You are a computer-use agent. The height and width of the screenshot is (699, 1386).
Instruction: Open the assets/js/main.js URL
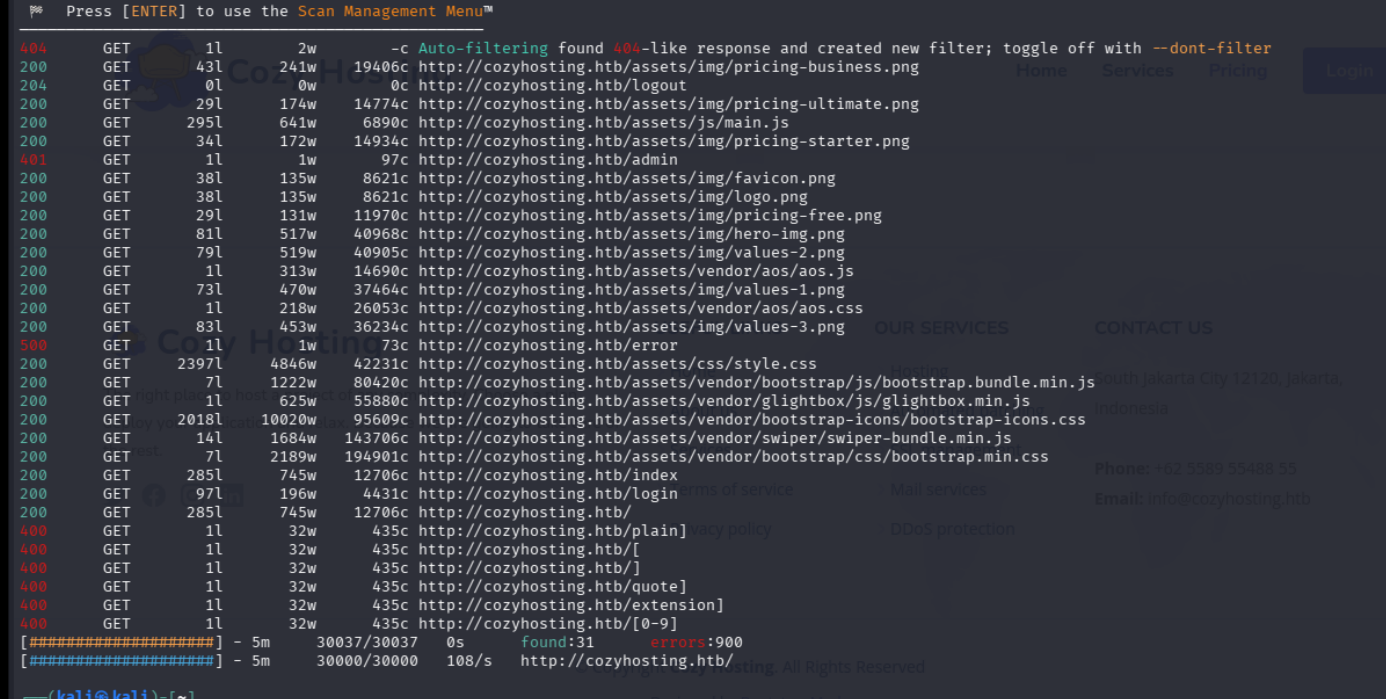pyautogui.click(x=603, y=123)
